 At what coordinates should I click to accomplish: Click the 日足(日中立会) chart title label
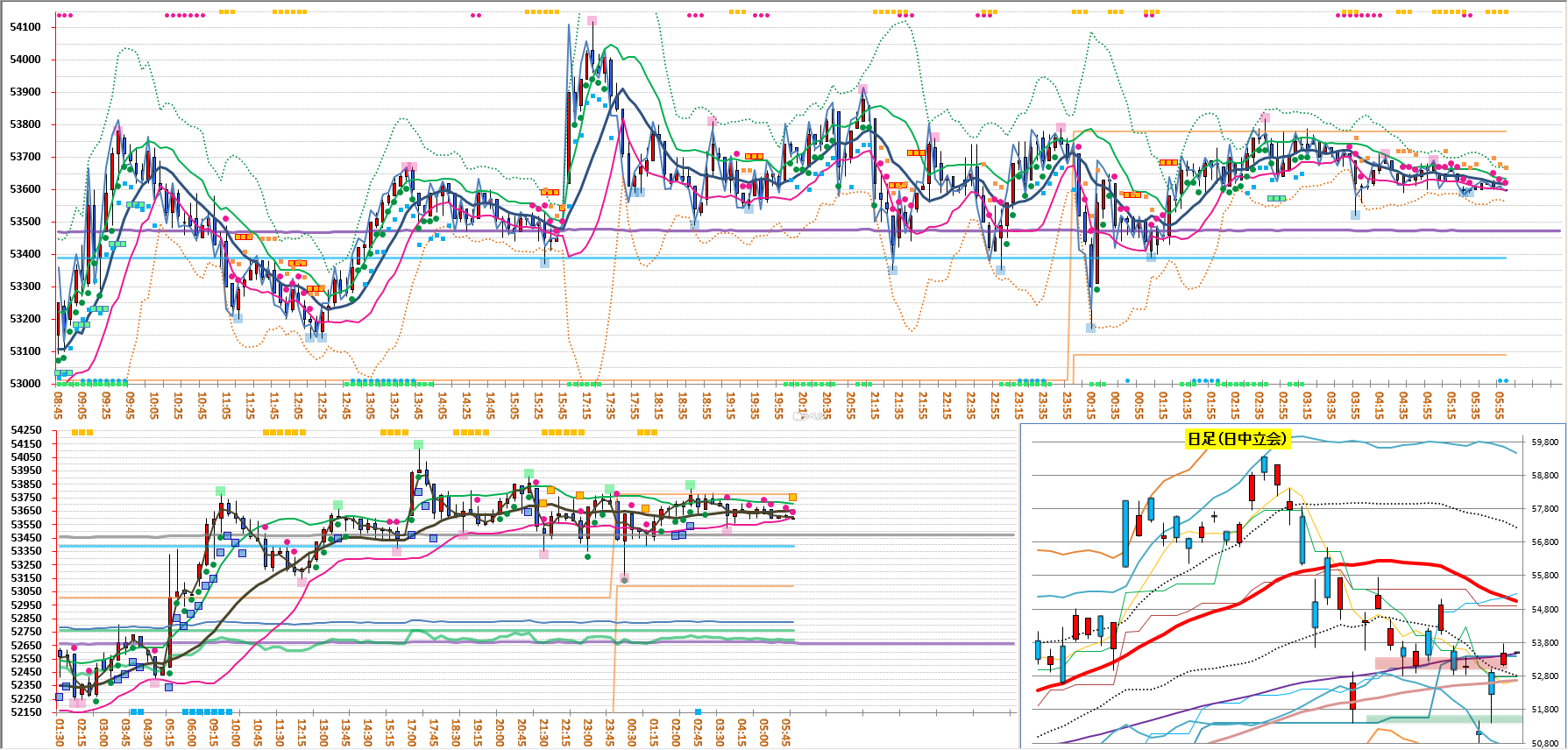tap(1237, 439)
